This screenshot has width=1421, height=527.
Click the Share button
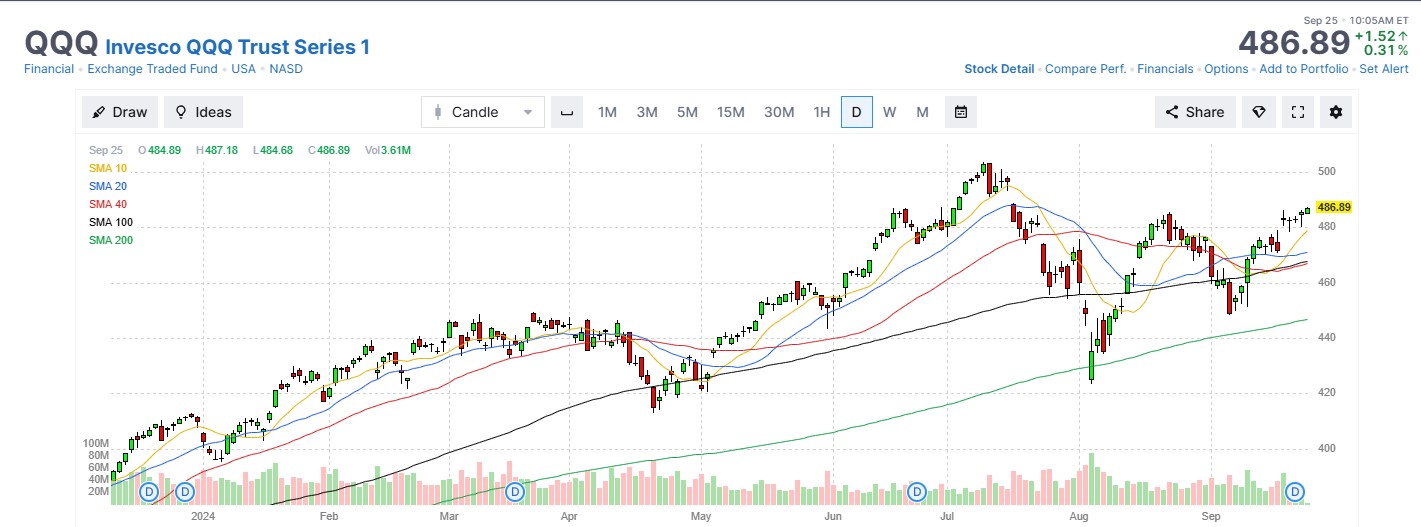(x=1195, y=112)
